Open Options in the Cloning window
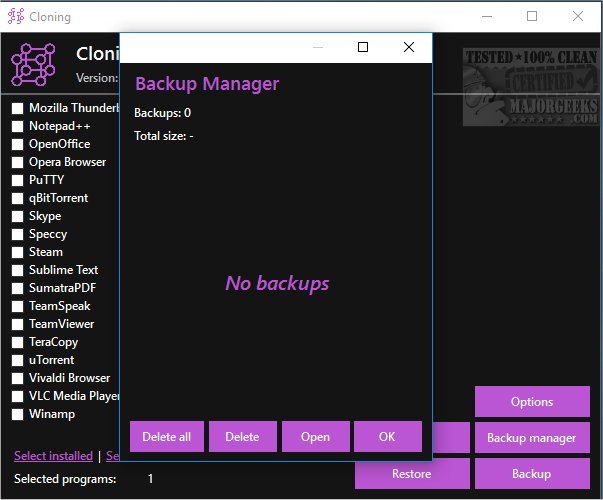The height and width of the screenshot is (500, 603). 532,402
